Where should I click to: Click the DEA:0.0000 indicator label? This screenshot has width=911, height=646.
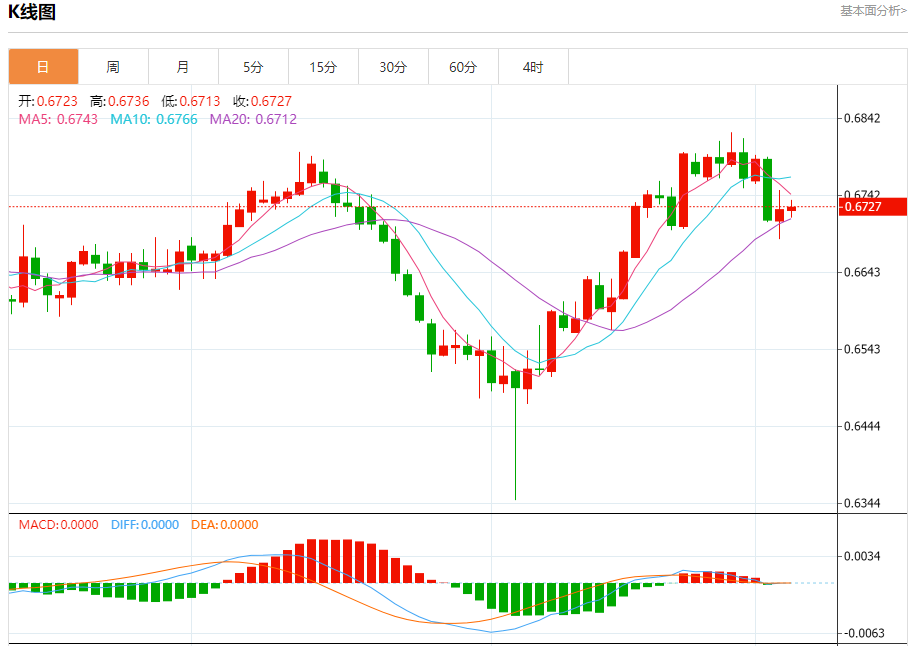pos(225,525)
